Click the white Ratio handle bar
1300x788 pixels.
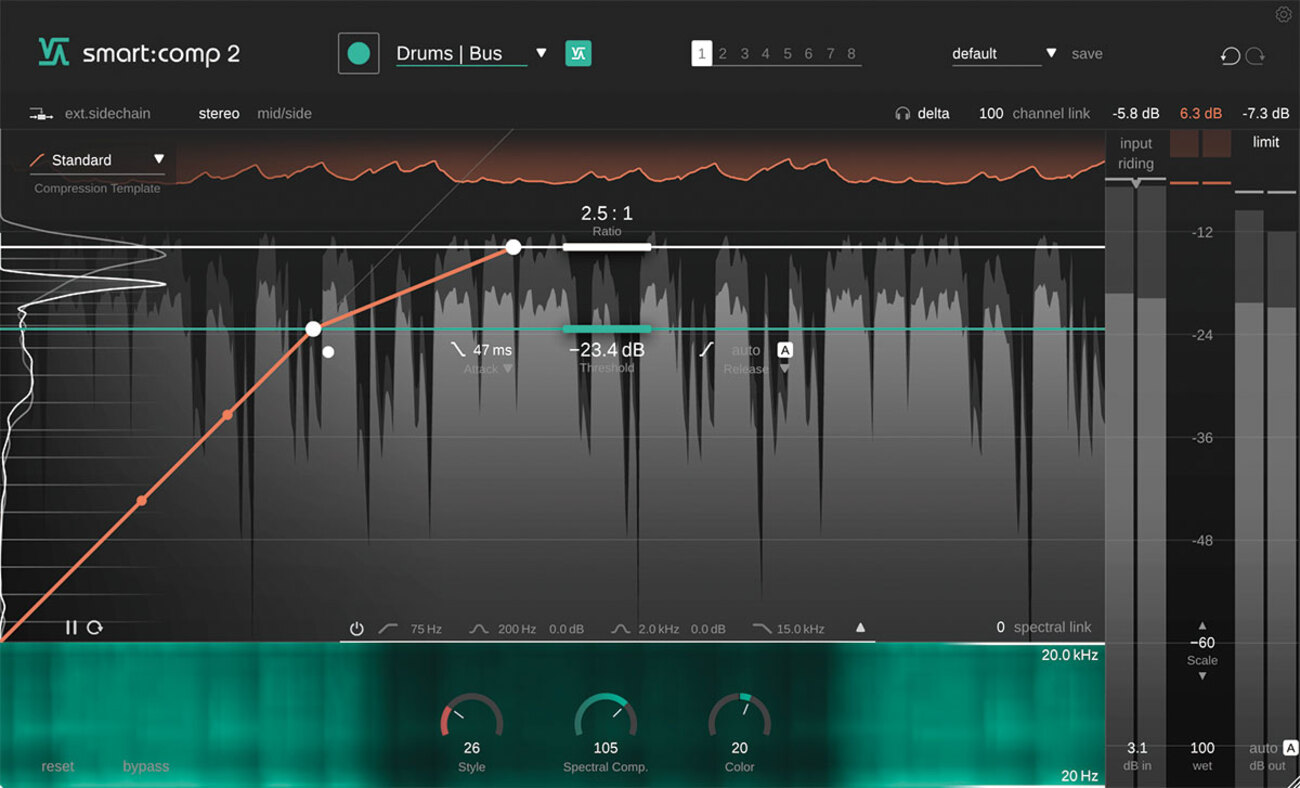coord(607,246)
